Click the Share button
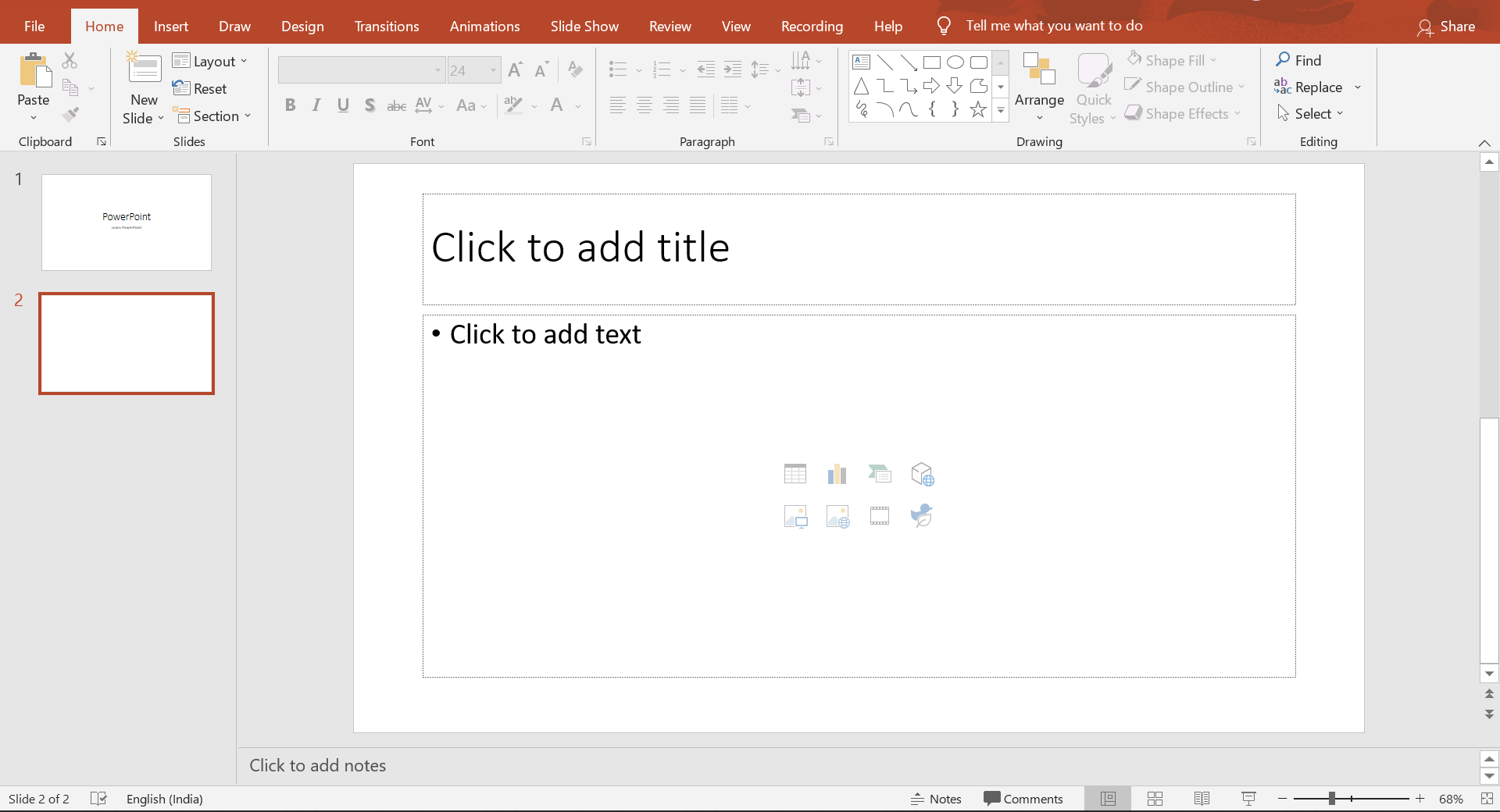The width and height of the screenshot is (1500, 812). click(x=1447, y=27)
